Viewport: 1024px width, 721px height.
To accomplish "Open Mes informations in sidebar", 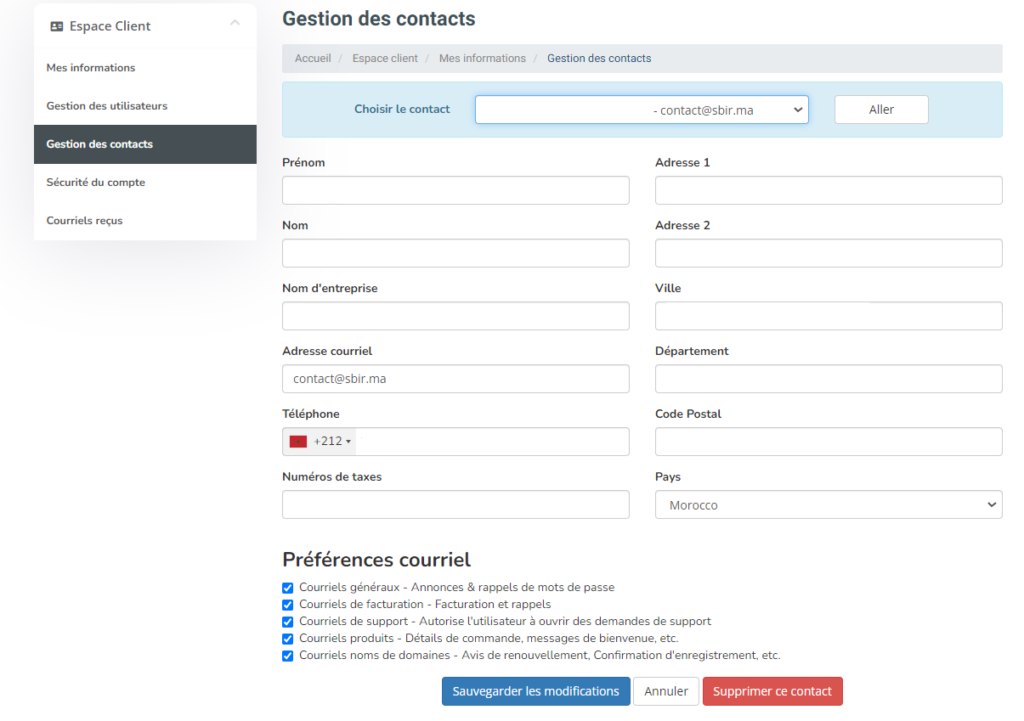I will tap(91, 68).
